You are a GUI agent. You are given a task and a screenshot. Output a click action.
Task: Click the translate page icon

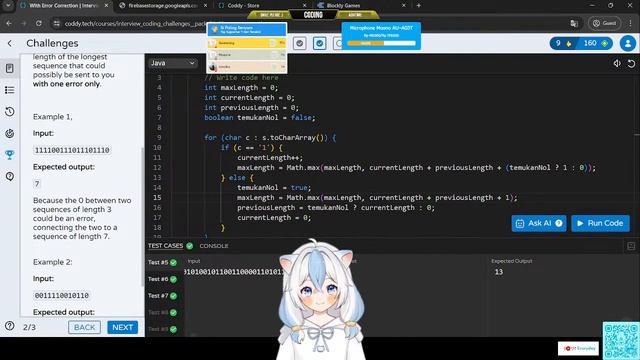pos(574,23)
